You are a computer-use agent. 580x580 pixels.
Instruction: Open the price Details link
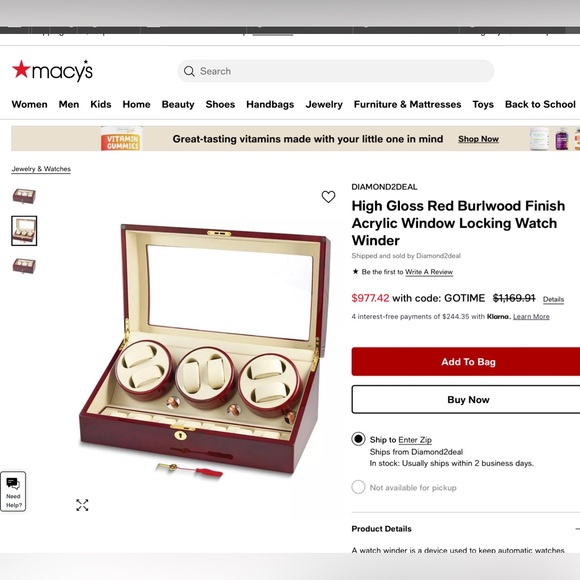[x=553, y=299]
